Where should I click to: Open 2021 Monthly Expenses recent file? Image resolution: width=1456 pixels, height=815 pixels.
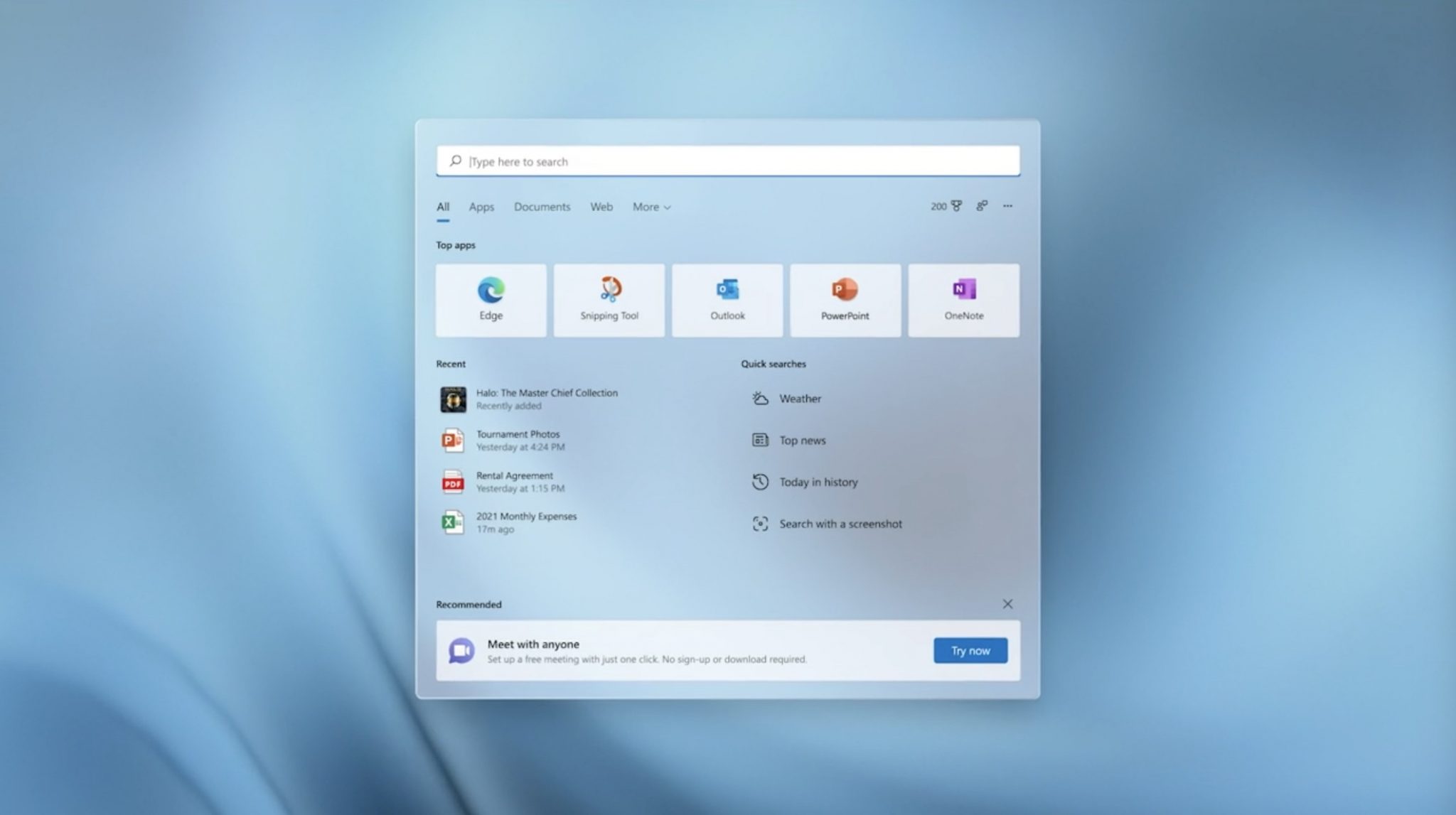click(508, 523)
